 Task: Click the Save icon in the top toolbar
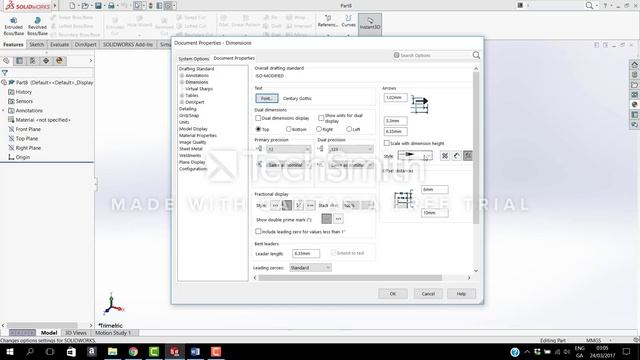[98, 6]
